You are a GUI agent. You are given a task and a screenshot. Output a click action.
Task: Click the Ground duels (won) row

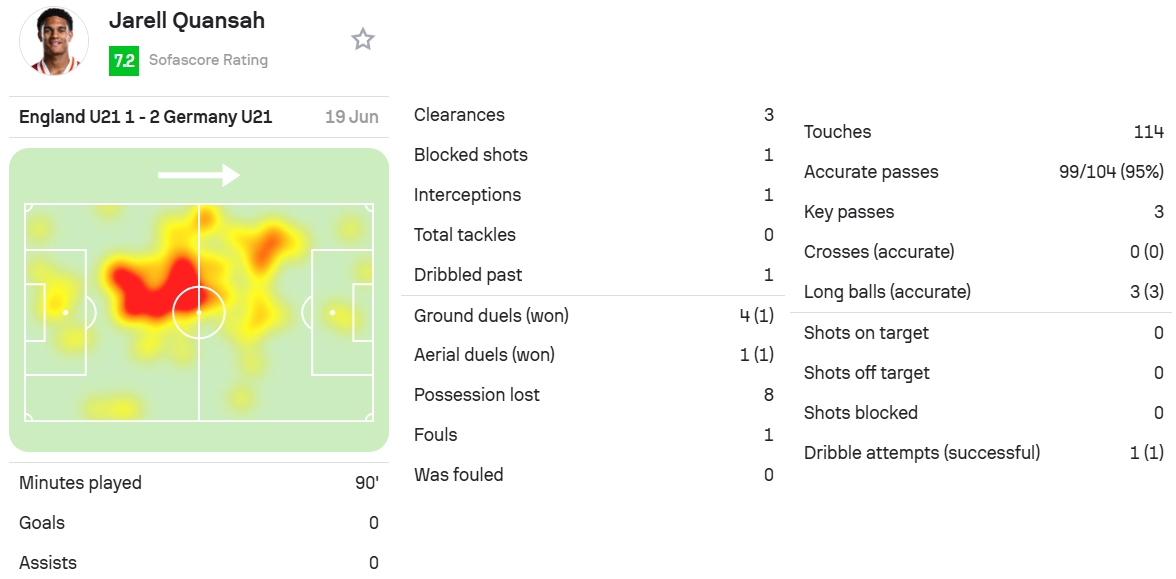pos(593,316)
